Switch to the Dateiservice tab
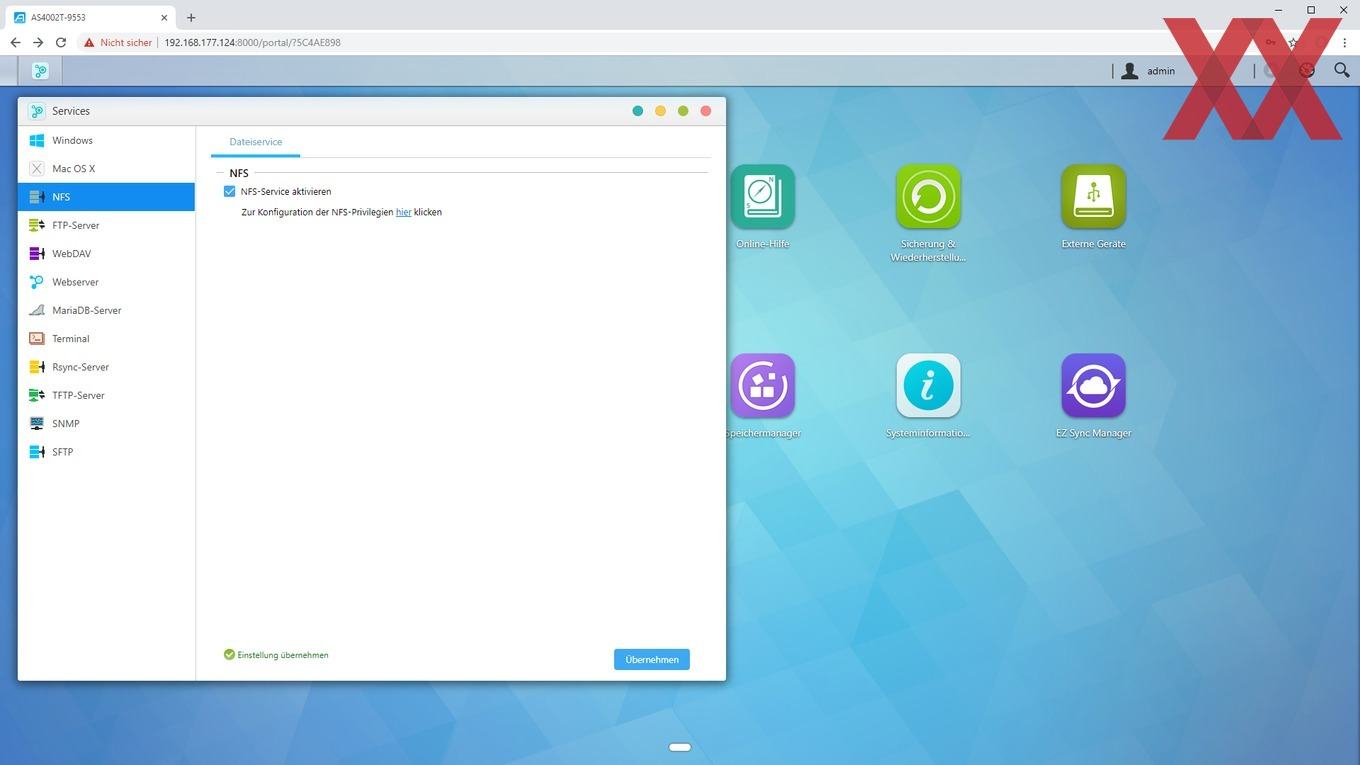This screenshot has height=765, width=1360. [256, 142]
